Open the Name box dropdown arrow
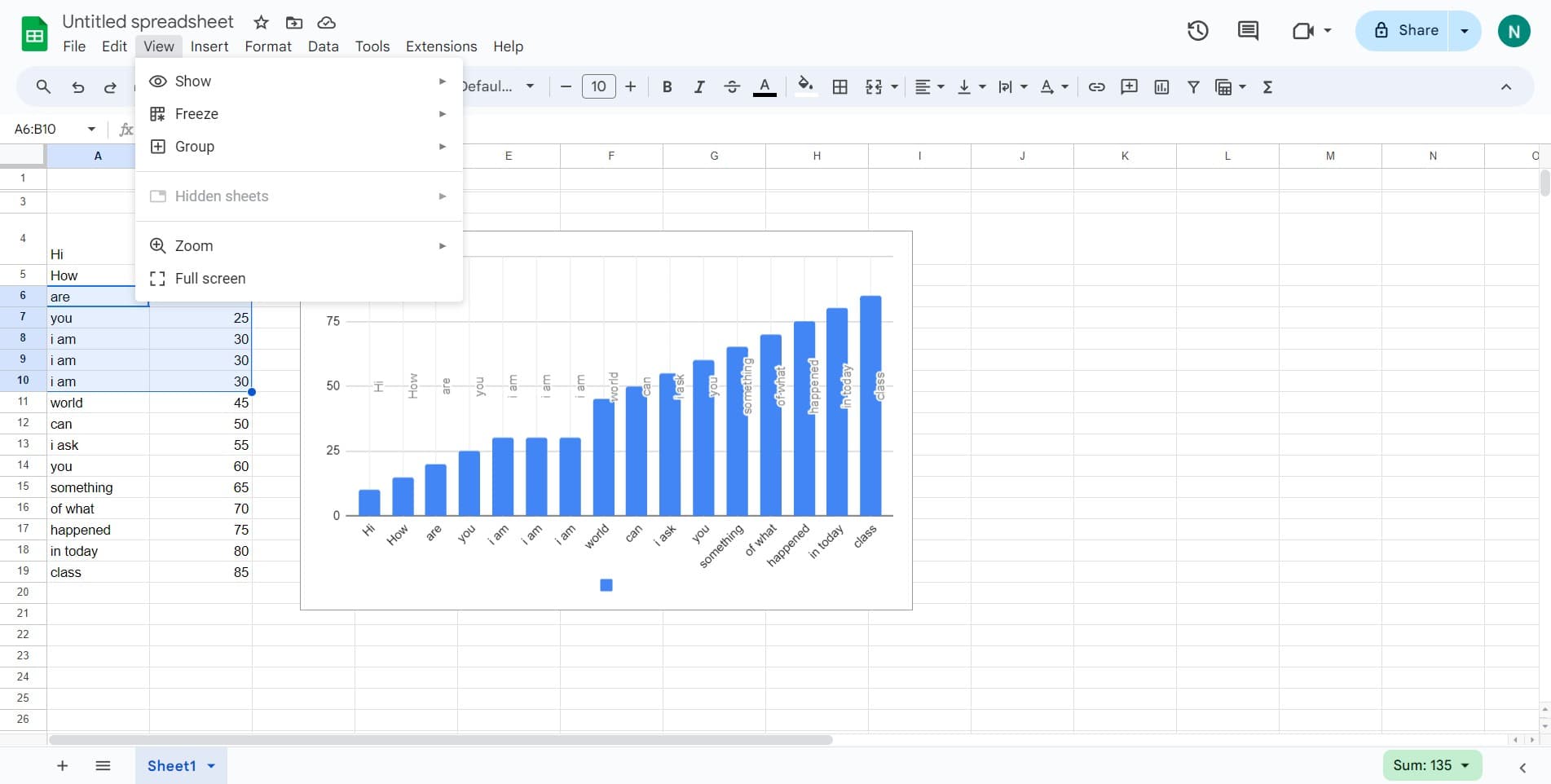1551x784 pixels. click(x=91, y=129)
